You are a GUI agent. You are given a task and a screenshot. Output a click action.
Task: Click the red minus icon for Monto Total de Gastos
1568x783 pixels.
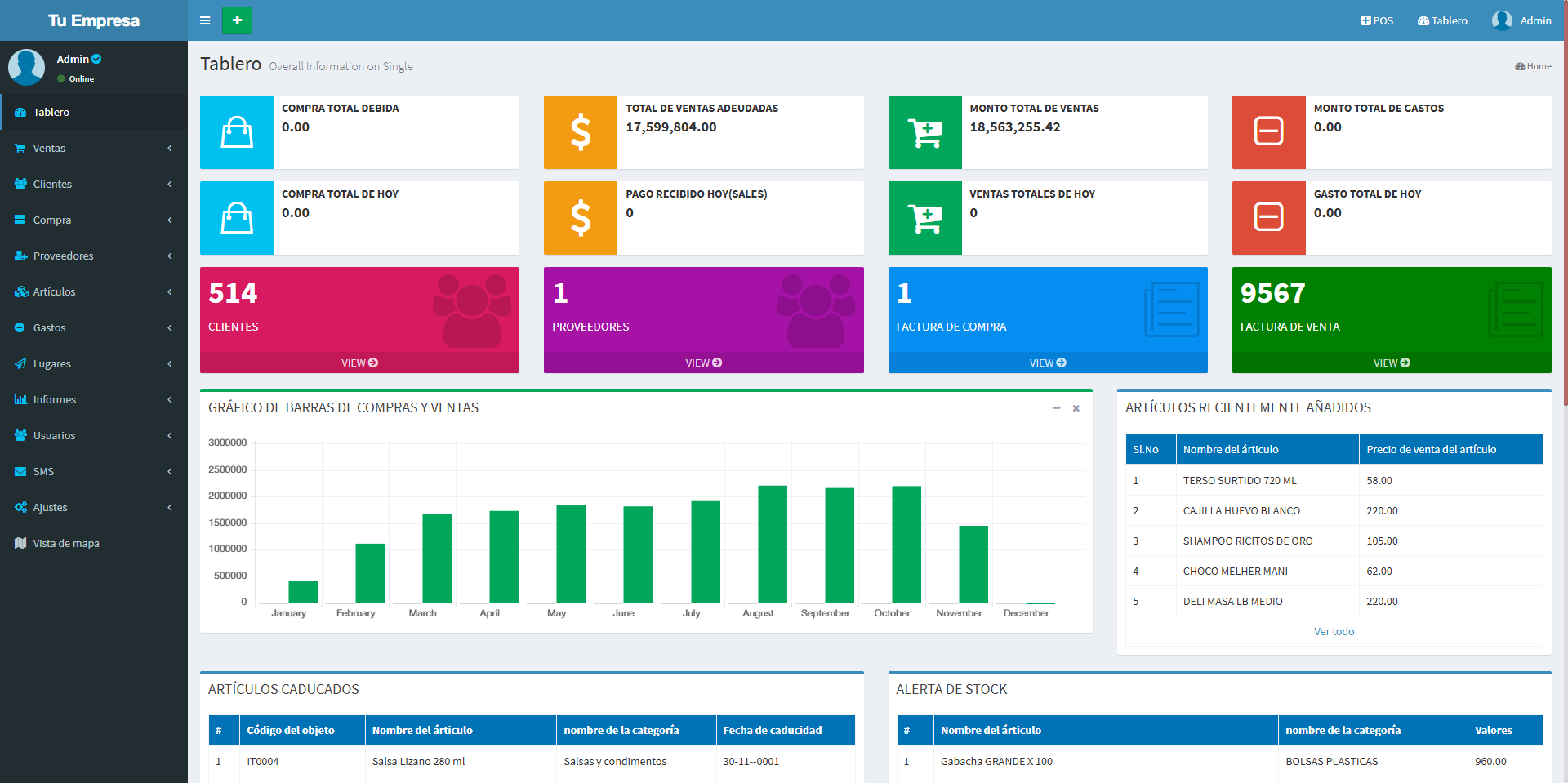pos(1268,132)
